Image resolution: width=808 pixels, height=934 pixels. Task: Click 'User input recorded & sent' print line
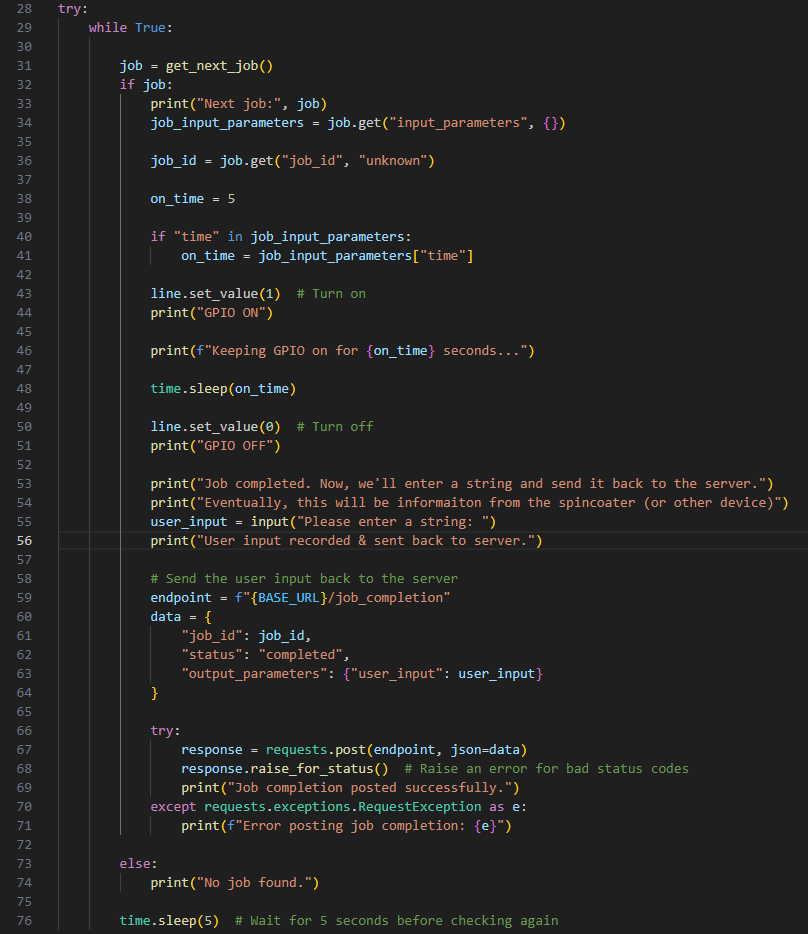pos(346,541)
